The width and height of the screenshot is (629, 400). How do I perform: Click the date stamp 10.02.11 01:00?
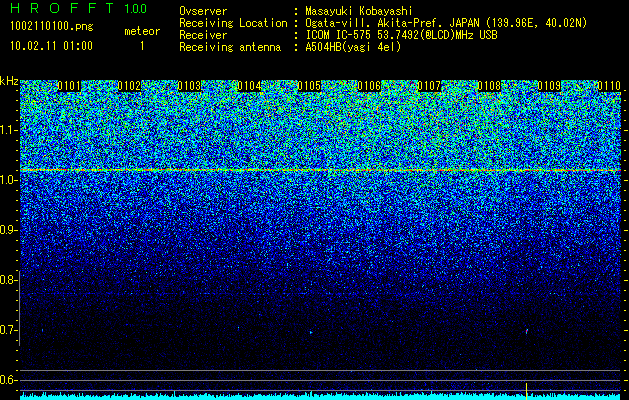(51, 46)
